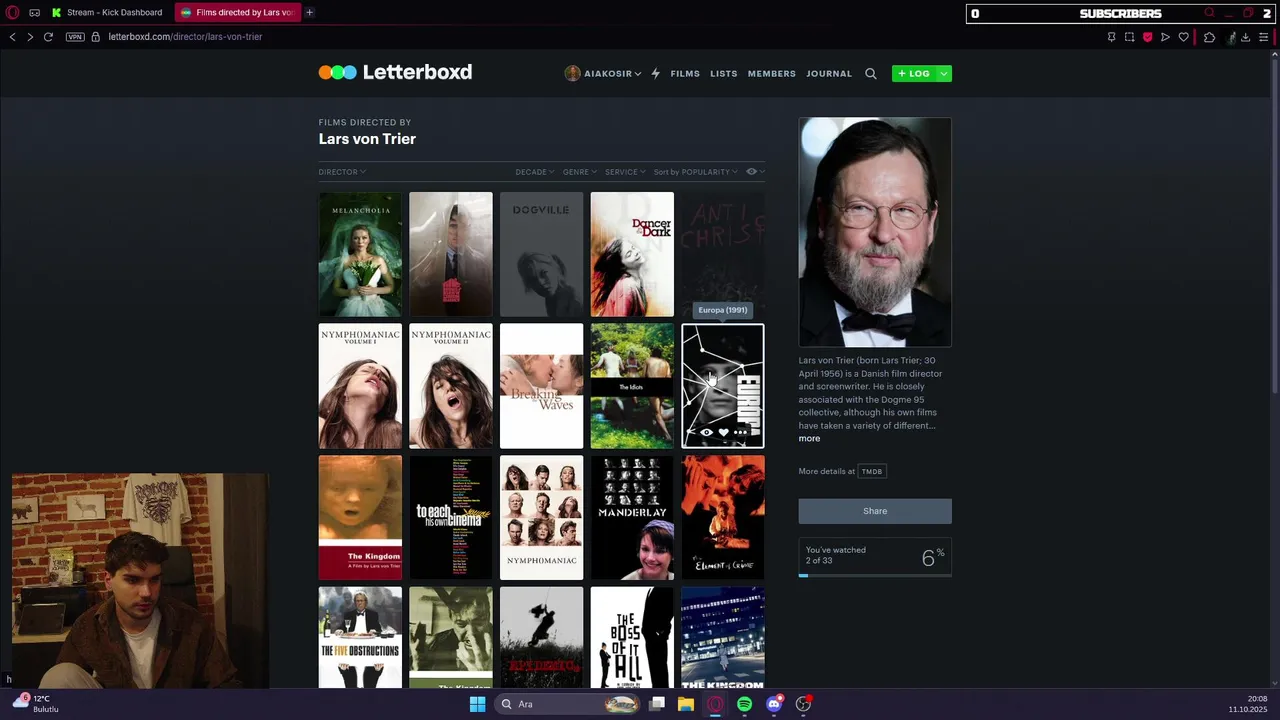
Task: Open the Sort by POPULARITY dropdown
Action: (695, 172)
